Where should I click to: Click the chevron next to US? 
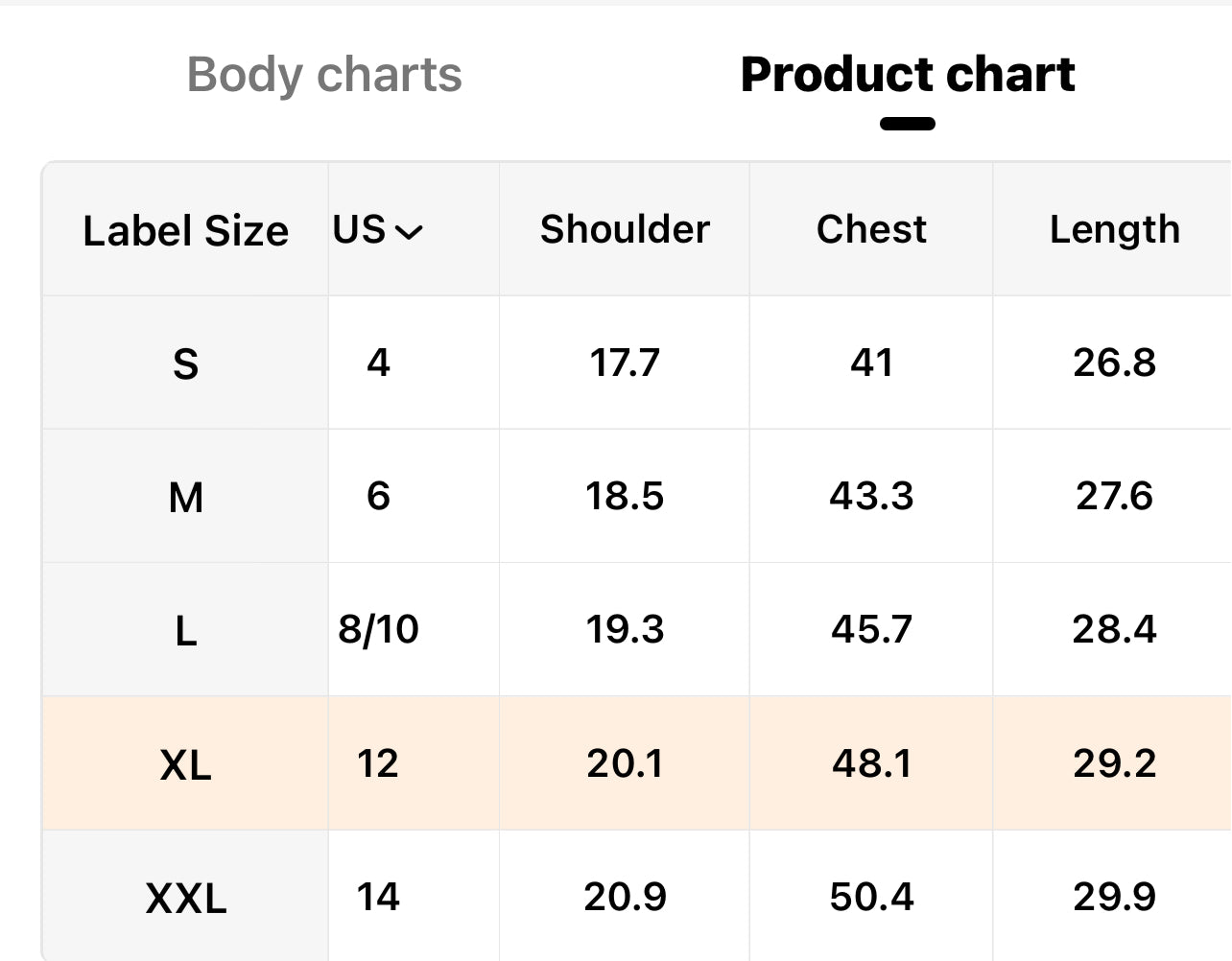point(410,232)
